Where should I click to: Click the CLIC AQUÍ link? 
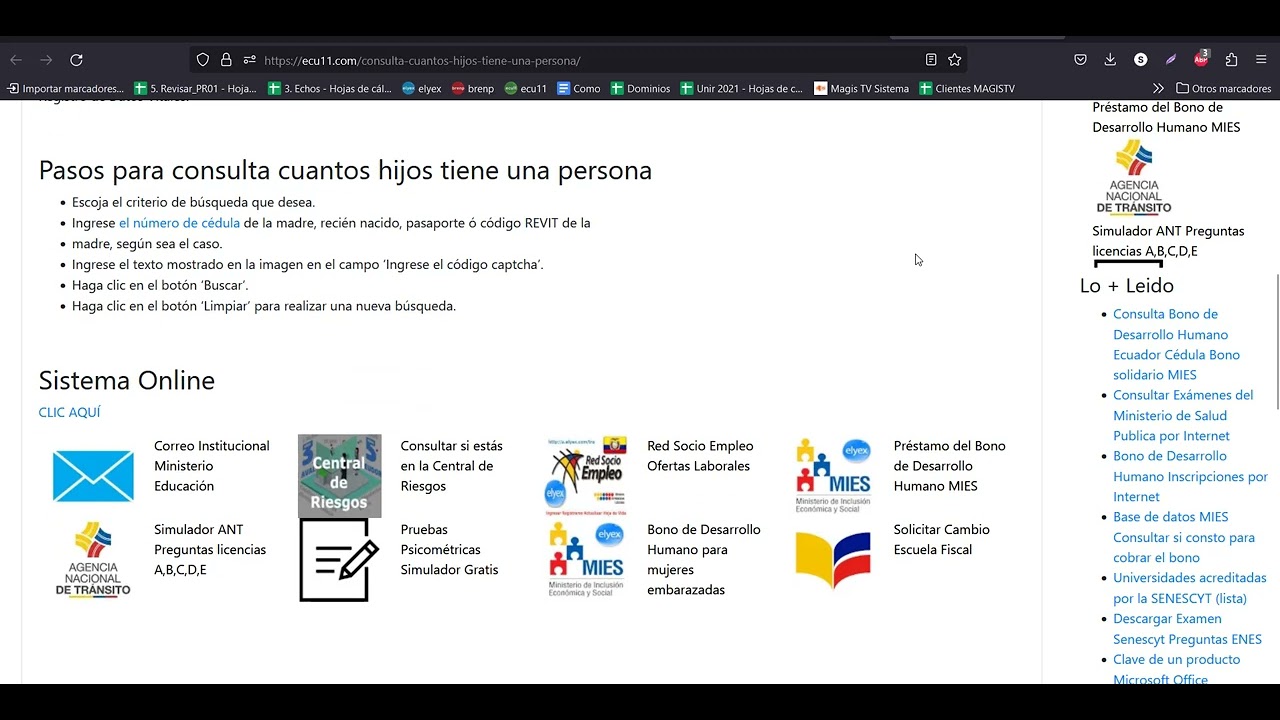69,412
